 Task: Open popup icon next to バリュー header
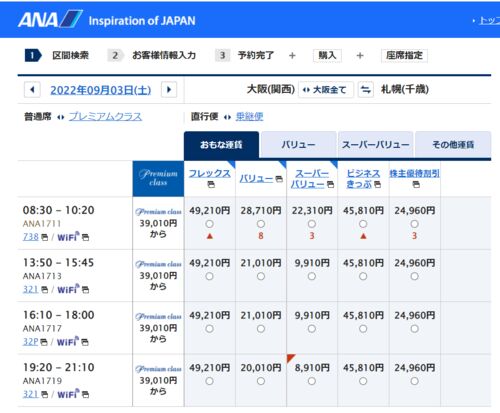tap(279, 179)
